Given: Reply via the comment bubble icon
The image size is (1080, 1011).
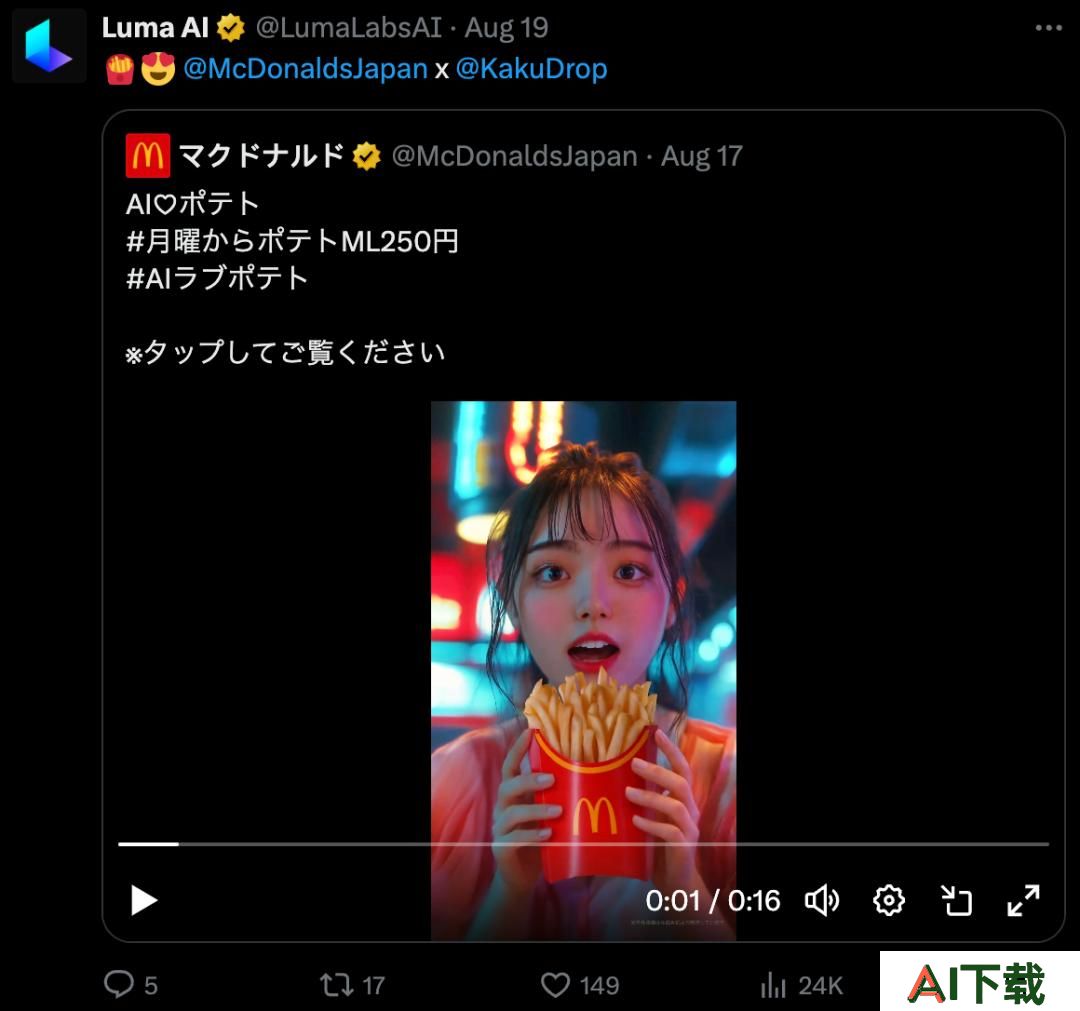Looking at the screenshot, I should click(118, 984).
